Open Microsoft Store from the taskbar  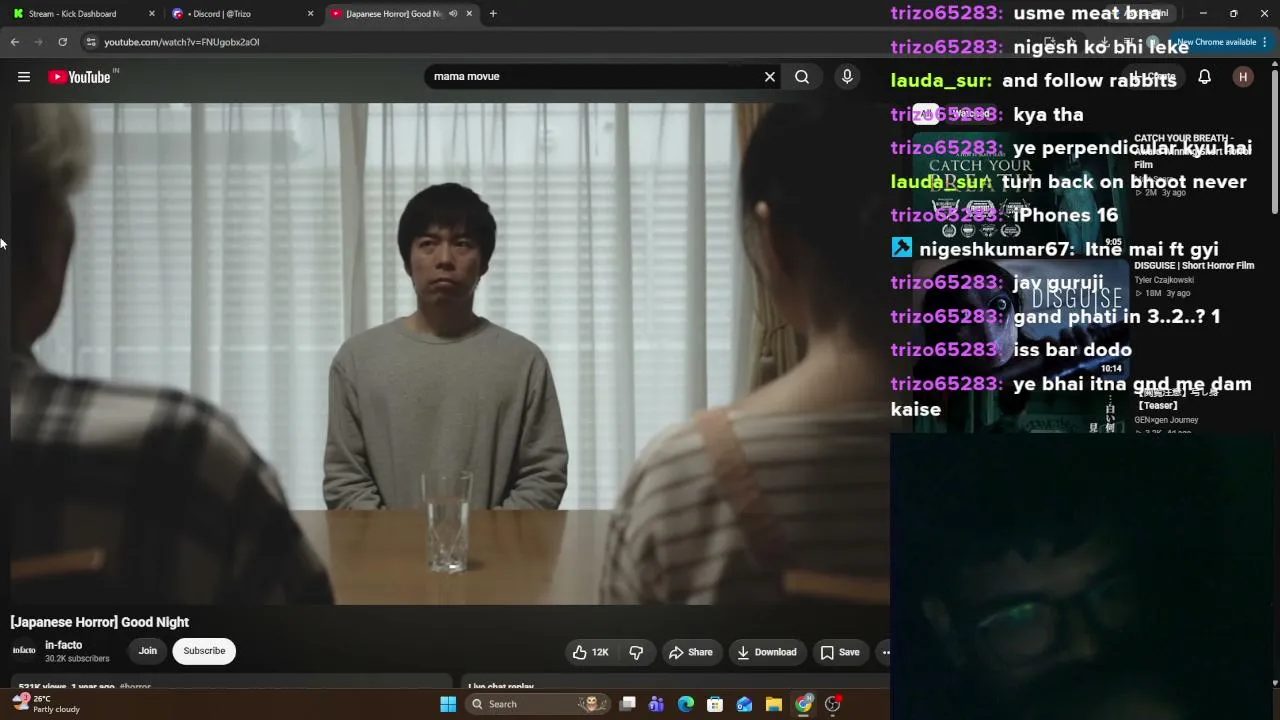pyautogui.click(x=715, y=704)
